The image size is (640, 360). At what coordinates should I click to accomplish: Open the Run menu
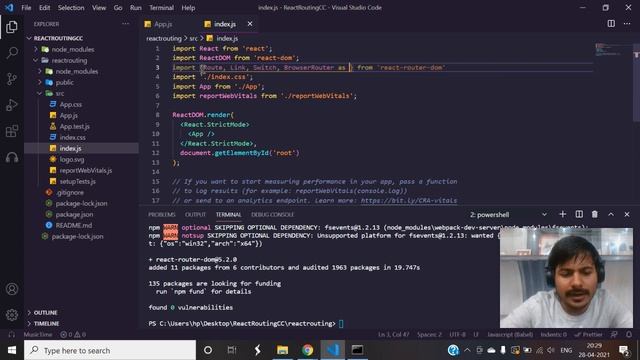coord(136,8)
